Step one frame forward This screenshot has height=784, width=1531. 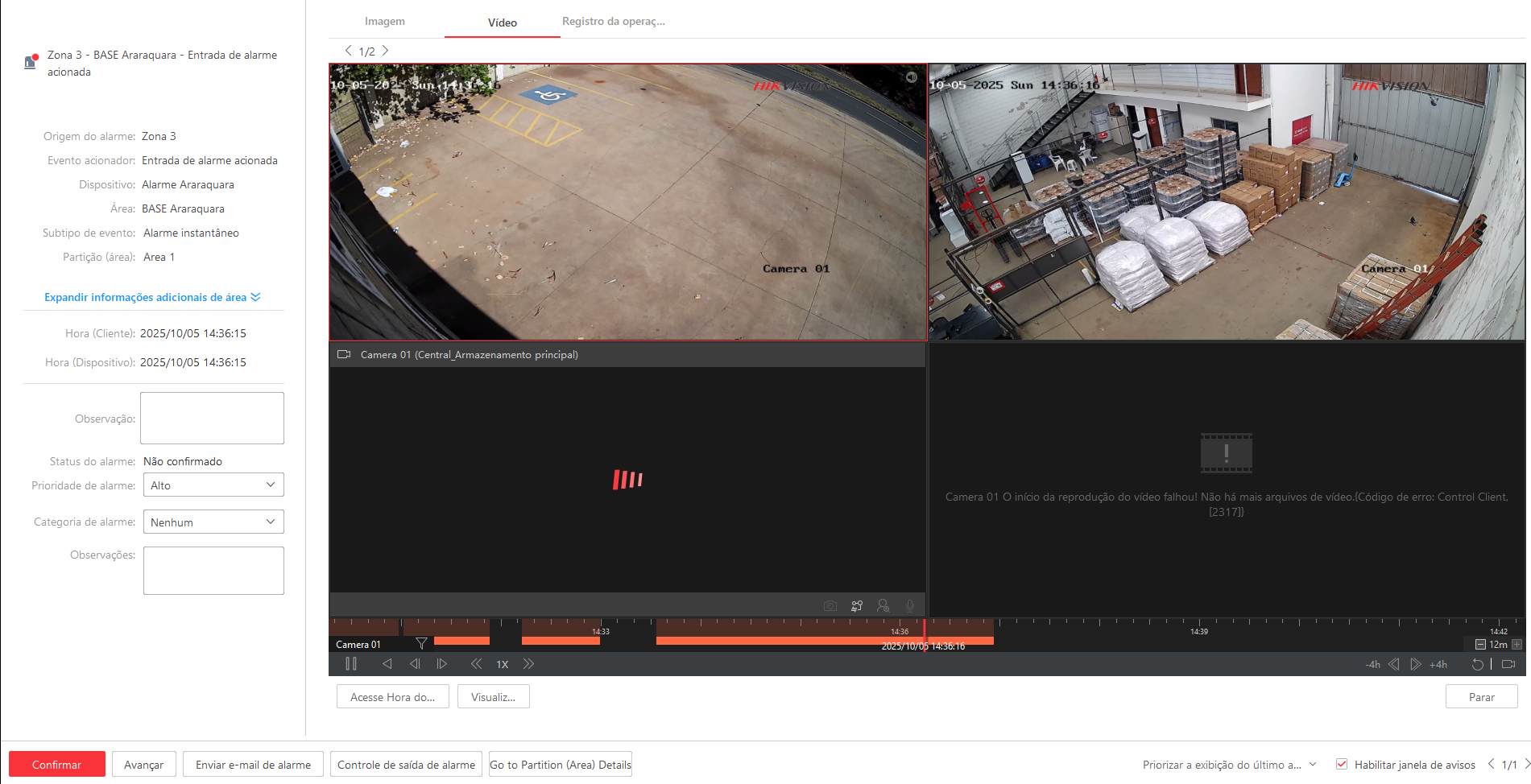coord(442,664)
